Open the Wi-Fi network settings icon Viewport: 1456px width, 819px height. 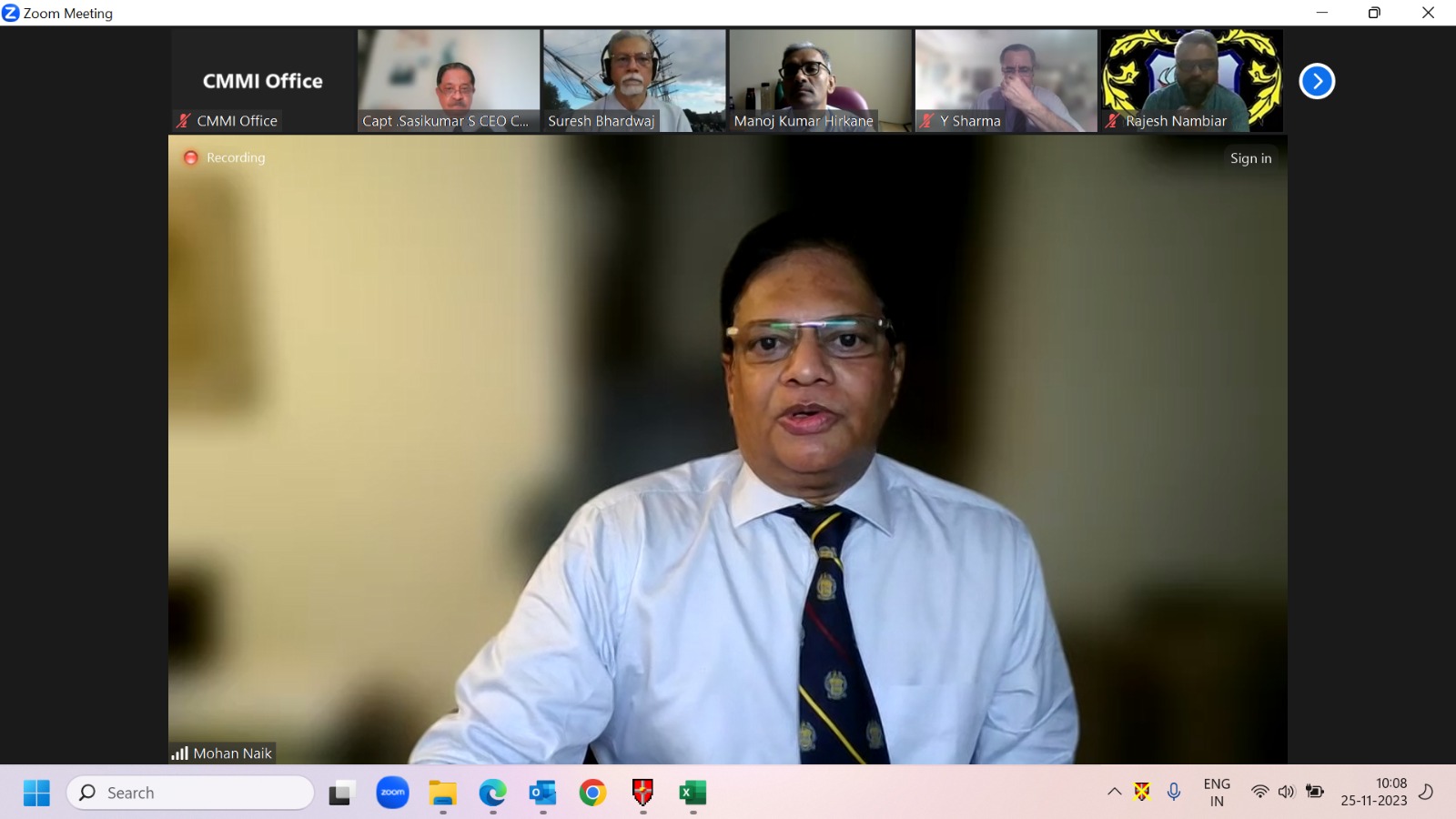pos(1259,792)
